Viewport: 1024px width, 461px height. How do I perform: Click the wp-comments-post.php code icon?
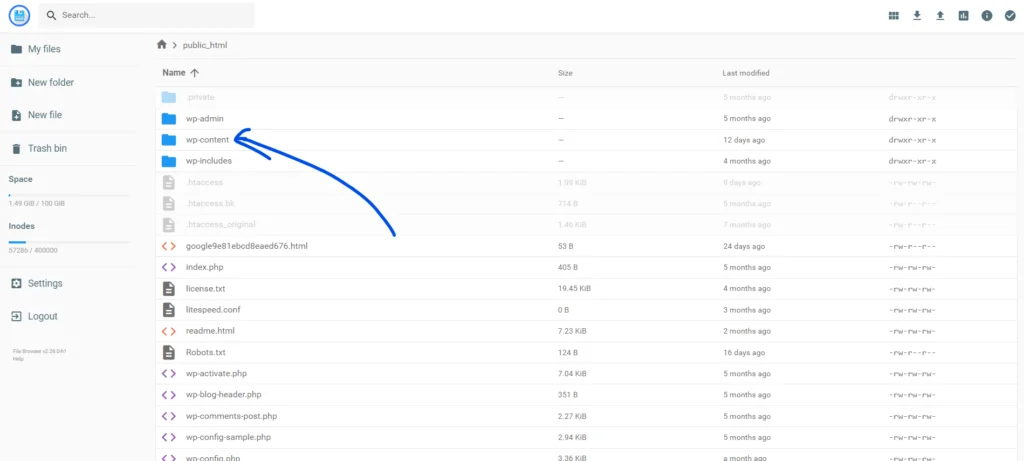click(x=168, y=416)
